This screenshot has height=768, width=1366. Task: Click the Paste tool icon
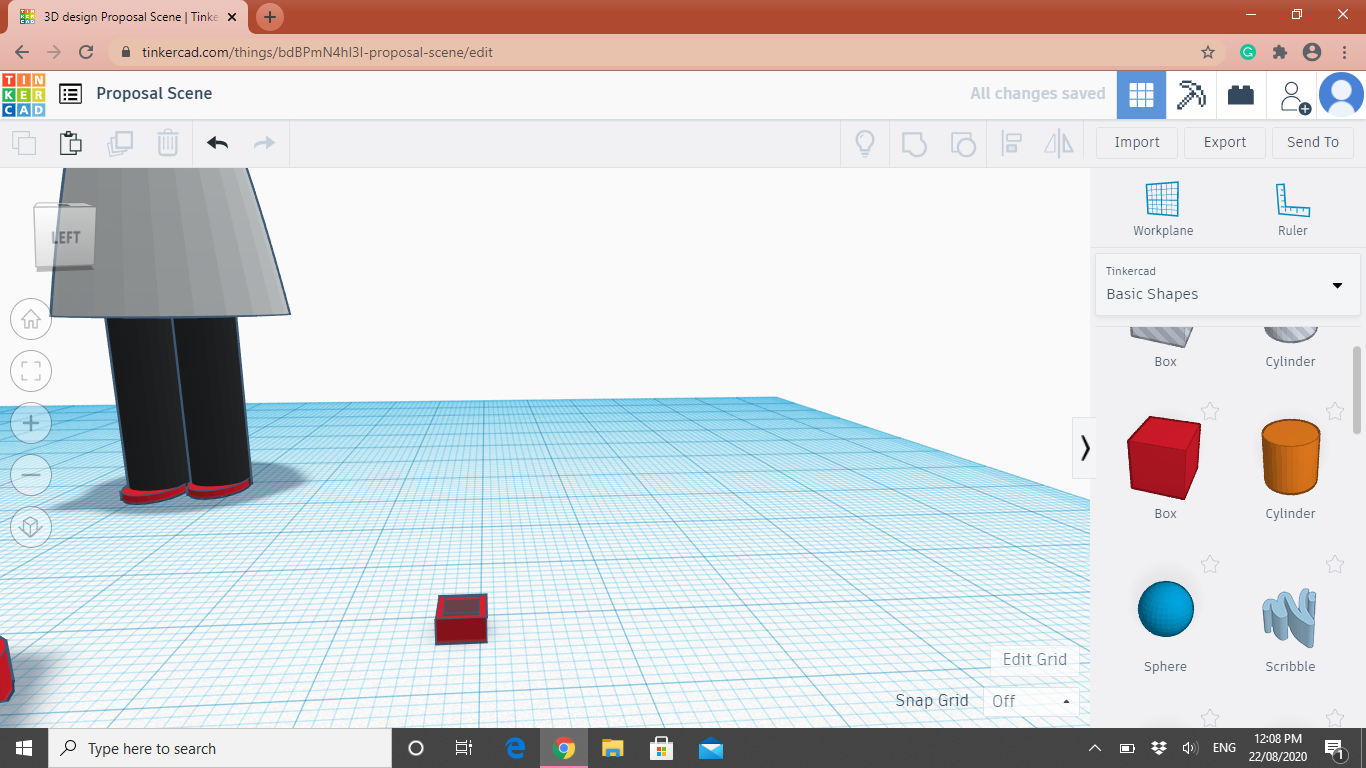pyautogui.click(x=71, y=143)
